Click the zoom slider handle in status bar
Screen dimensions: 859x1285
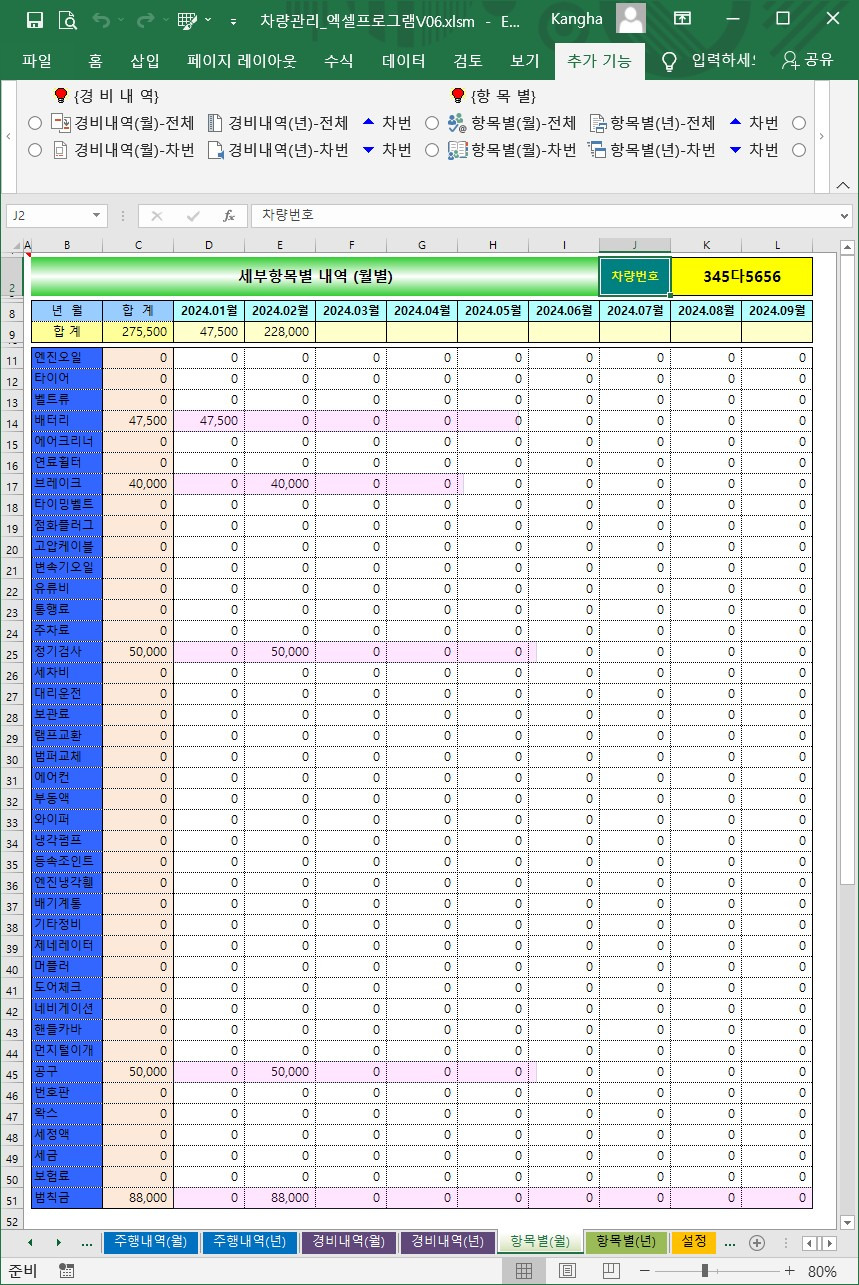coord(705,1271)
